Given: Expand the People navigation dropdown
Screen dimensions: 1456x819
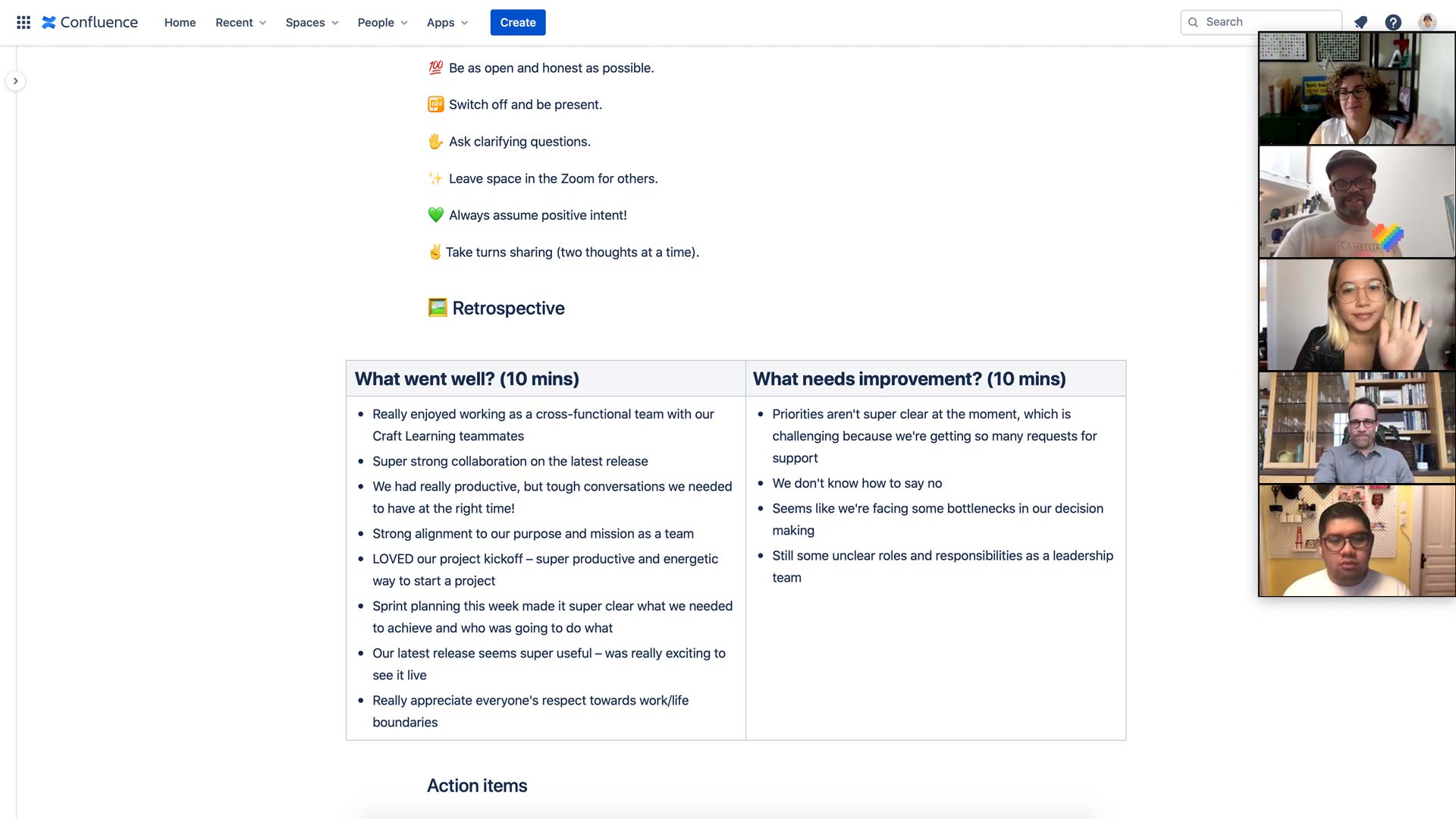Looking at the screenshot, I should pos(383,22).
